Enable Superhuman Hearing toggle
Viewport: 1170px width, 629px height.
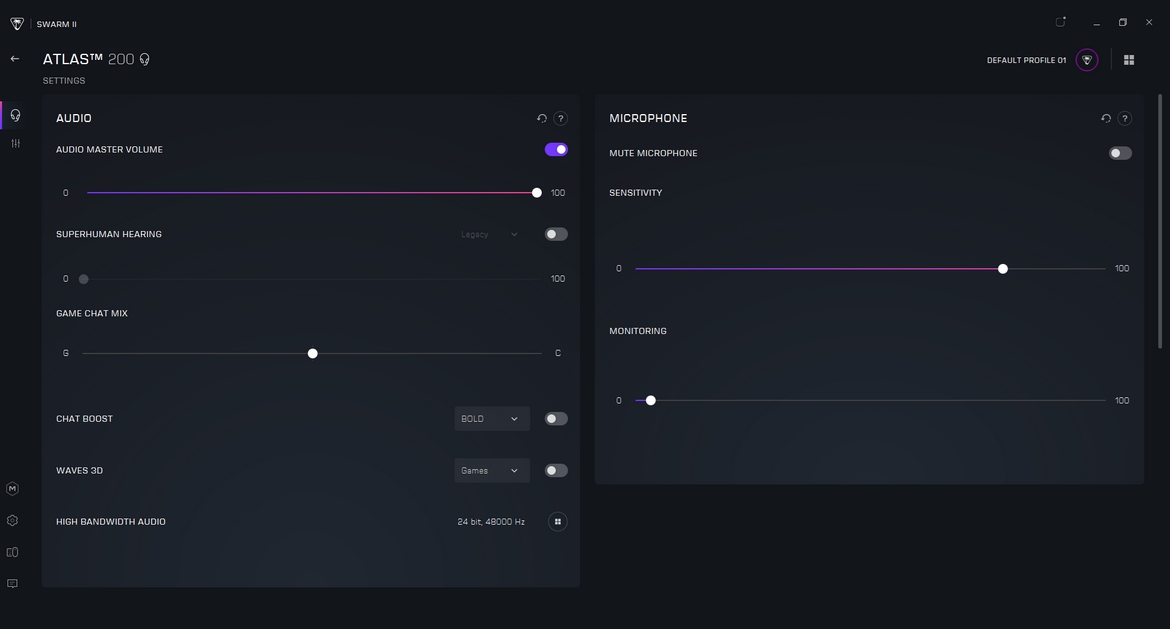click(556, 234)
